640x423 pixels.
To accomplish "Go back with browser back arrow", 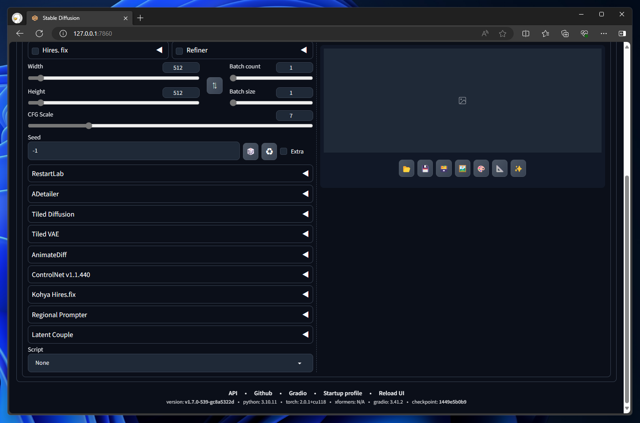I will click(x=20, y=33).
